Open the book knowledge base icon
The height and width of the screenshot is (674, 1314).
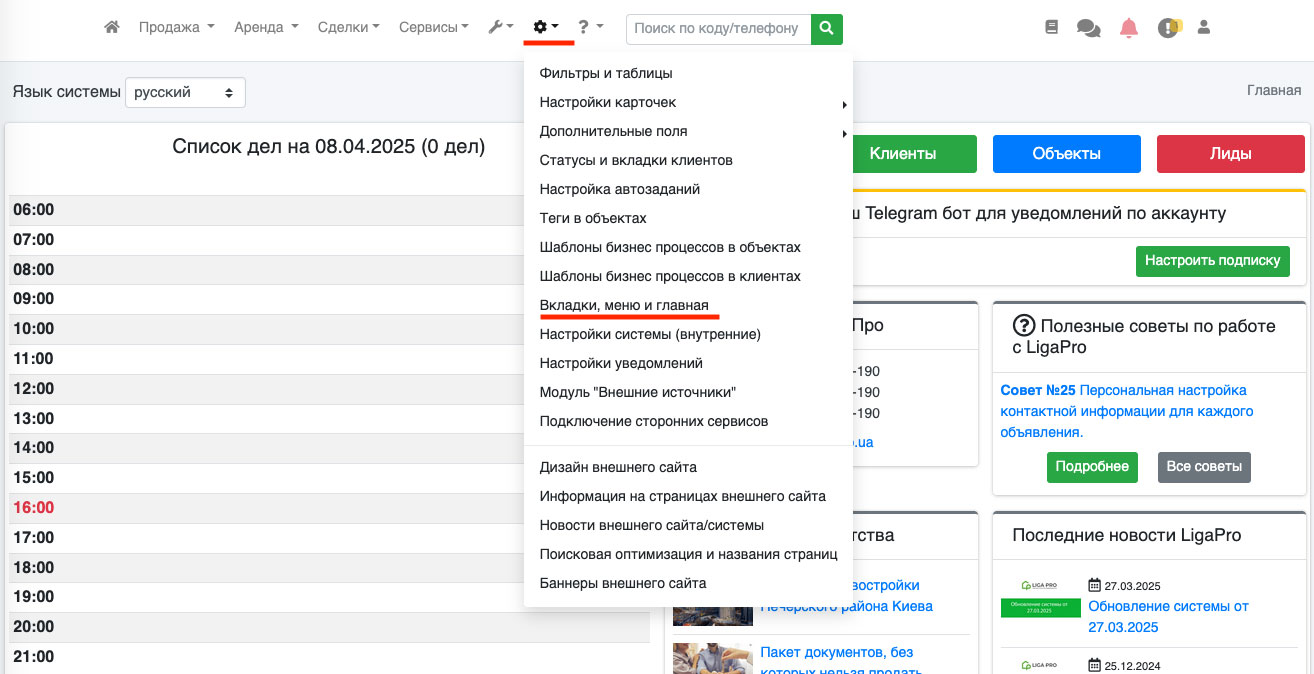click(x=1051, y=28)
